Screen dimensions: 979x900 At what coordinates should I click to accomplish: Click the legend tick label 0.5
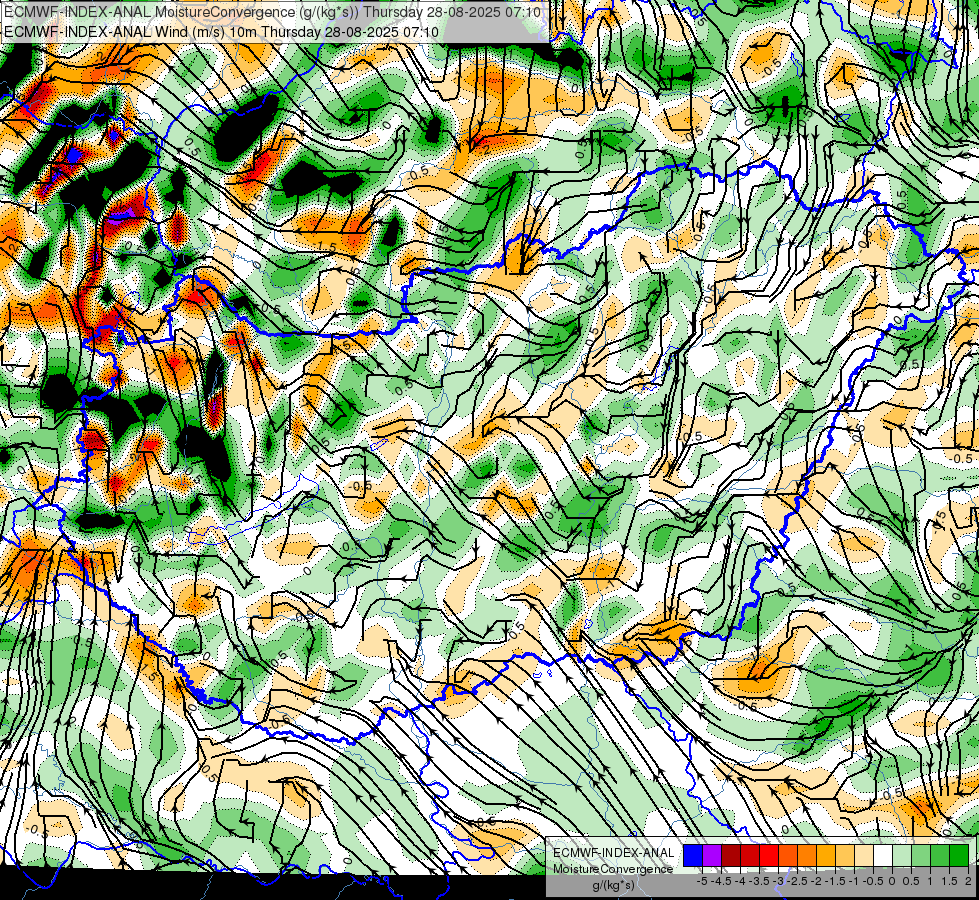(x=911, y=881)
